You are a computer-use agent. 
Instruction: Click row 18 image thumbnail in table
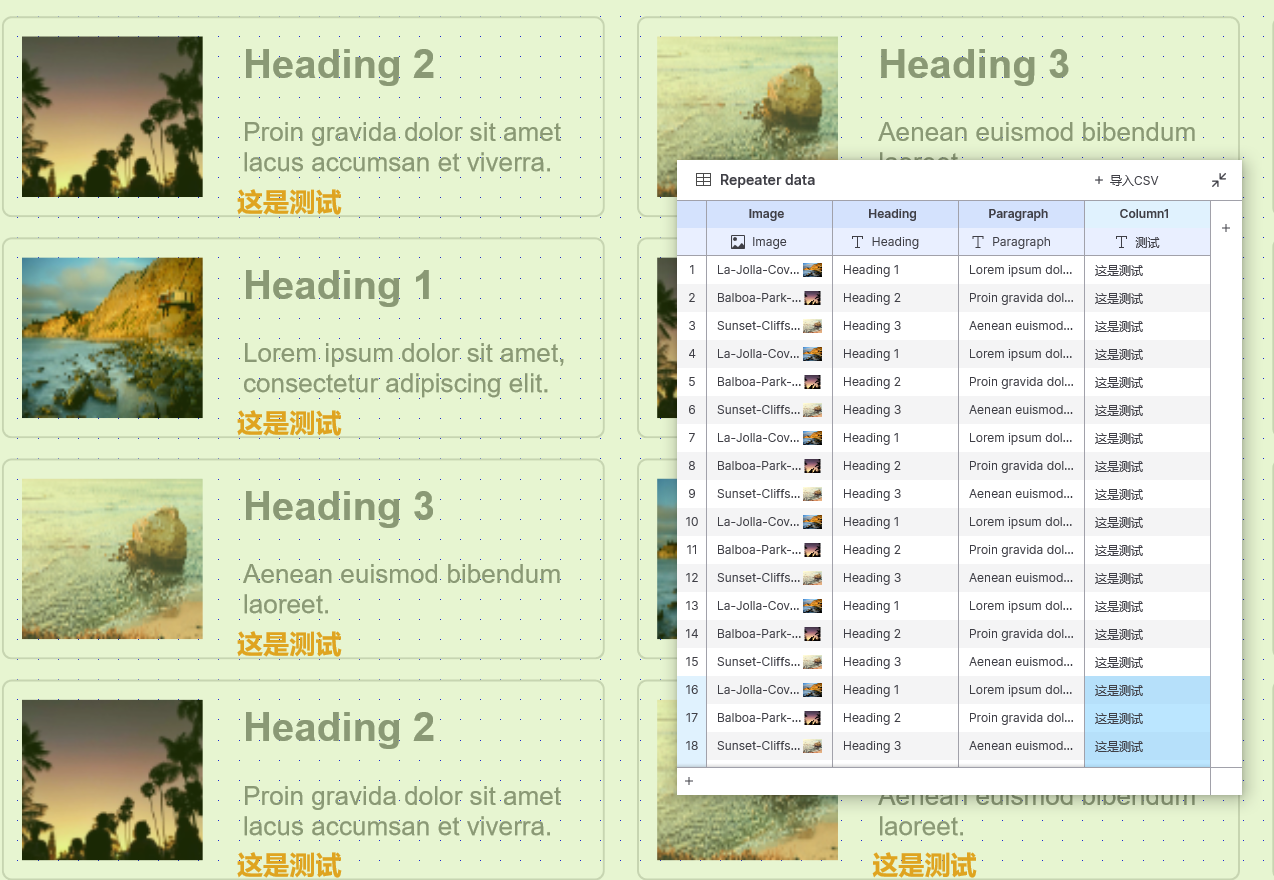pos(813,746)
